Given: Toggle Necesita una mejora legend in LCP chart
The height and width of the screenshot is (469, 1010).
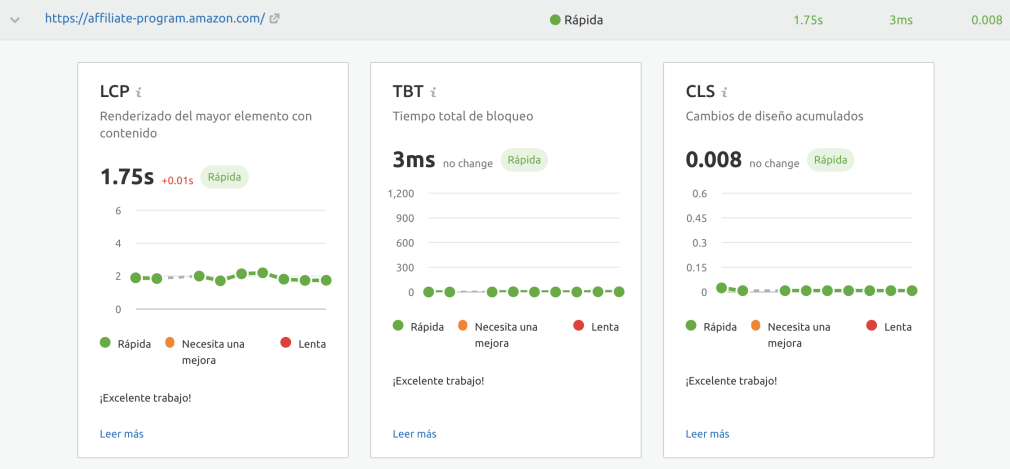Looking at the screenshot, I should point(205,352).
